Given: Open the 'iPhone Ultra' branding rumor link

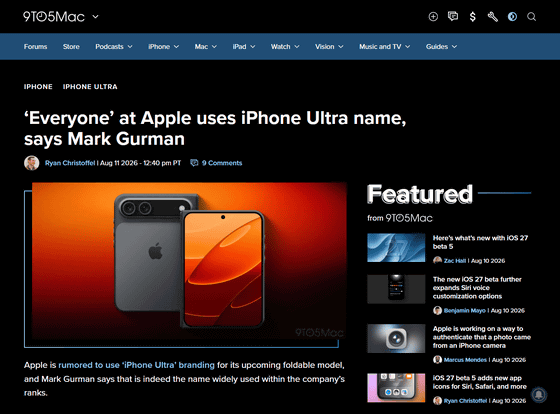Looking at the screenshot, I should click(x=136, y=365).
